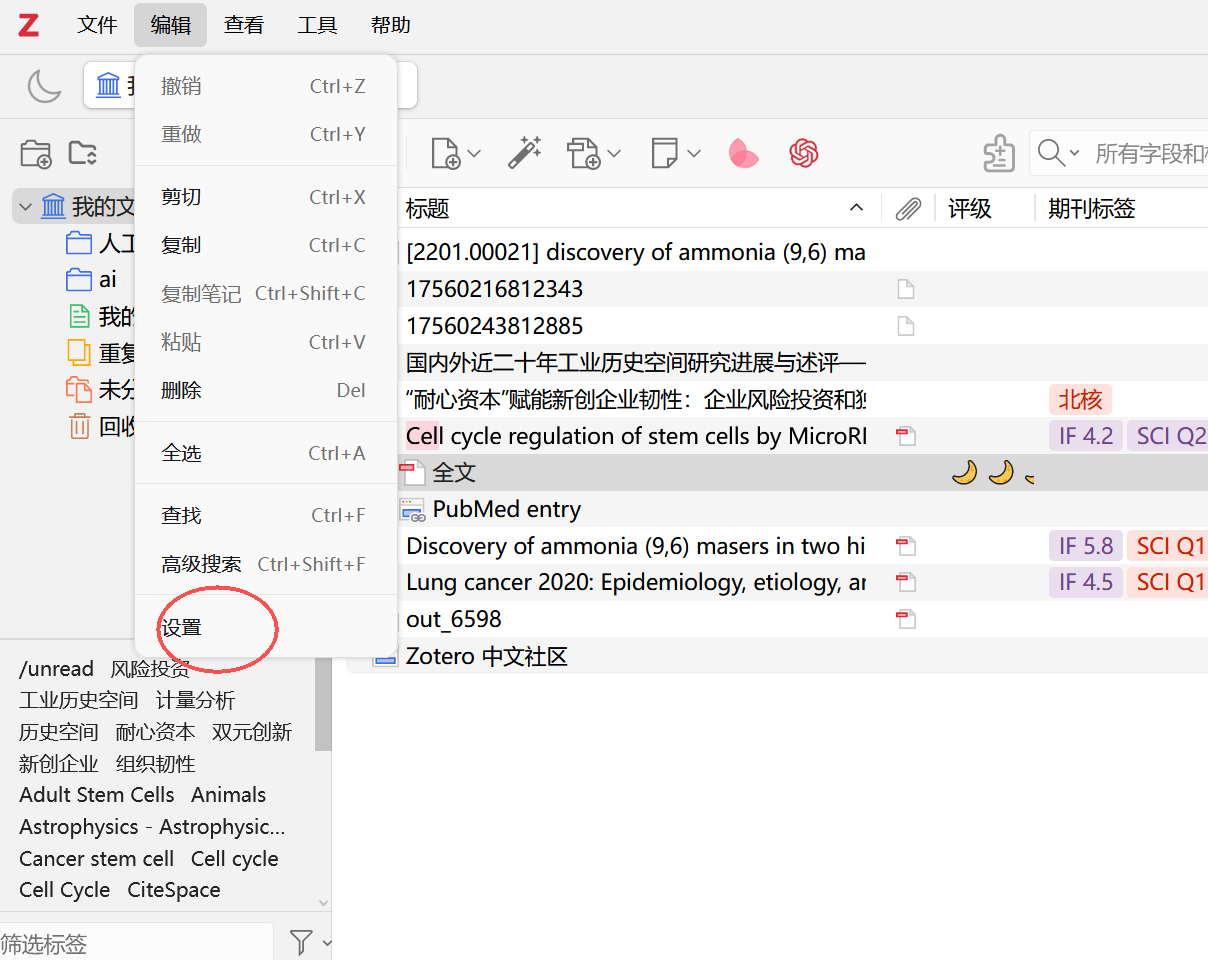Select 设置 in the edit menu
1208x960 pixels.
click(x=182, y=628)
